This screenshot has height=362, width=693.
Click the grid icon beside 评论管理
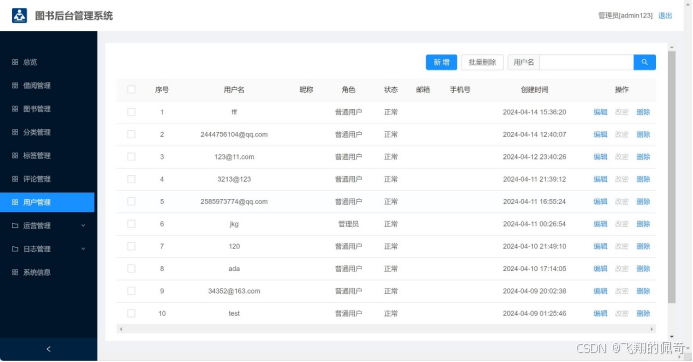point(15,179)
